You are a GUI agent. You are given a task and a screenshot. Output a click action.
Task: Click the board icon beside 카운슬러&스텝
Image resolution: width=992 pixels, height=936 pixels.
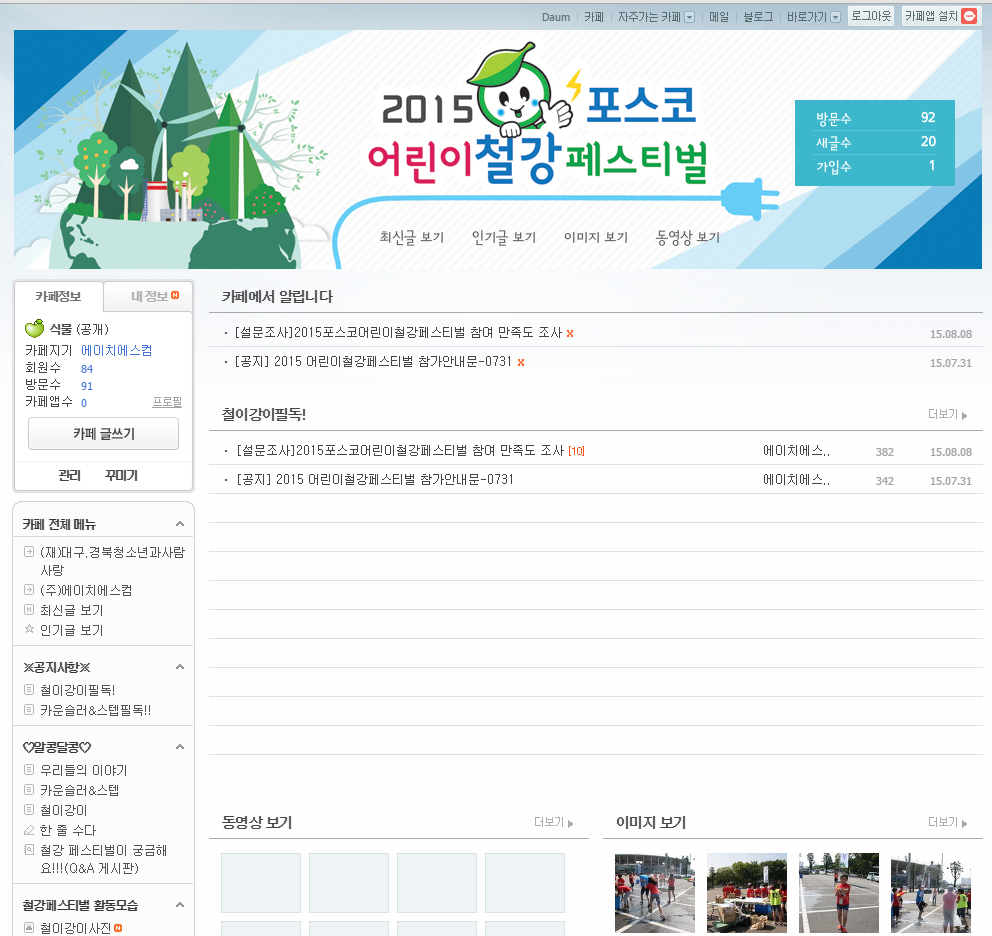click(28, 789)
